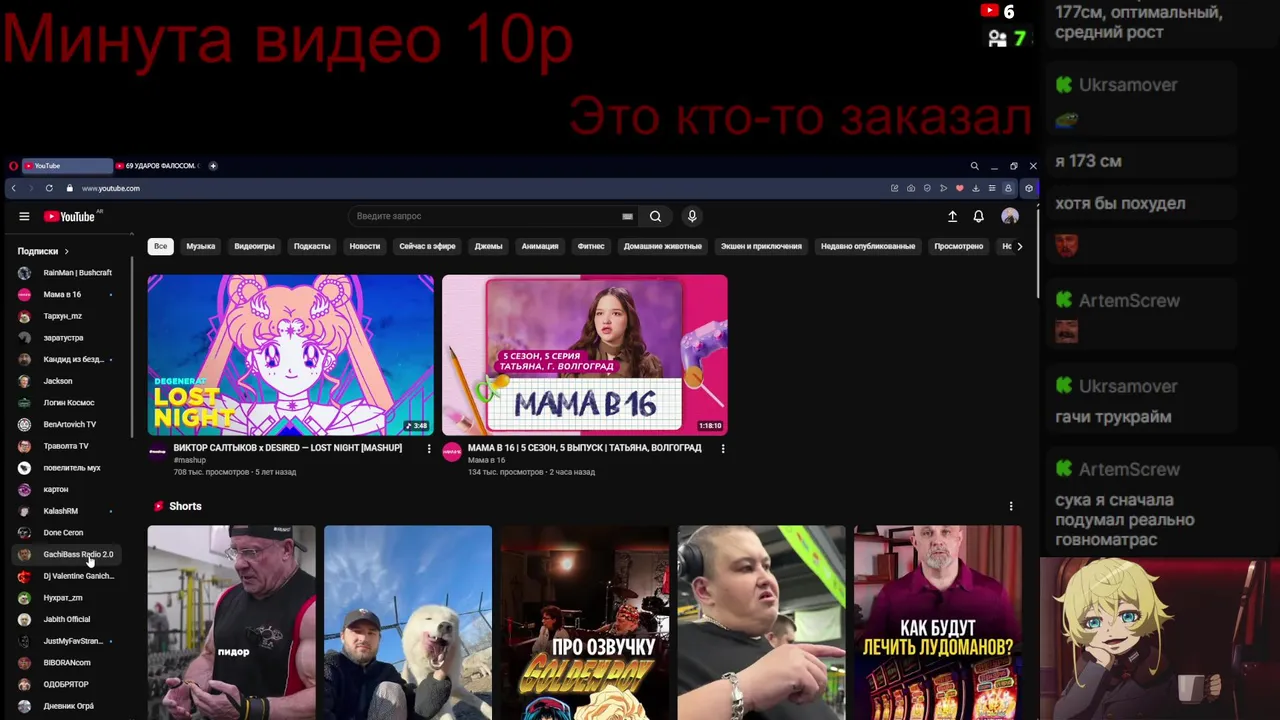
Task: Go back with browser back arrow
Action: pyautogui.click(x=13, y=188)
